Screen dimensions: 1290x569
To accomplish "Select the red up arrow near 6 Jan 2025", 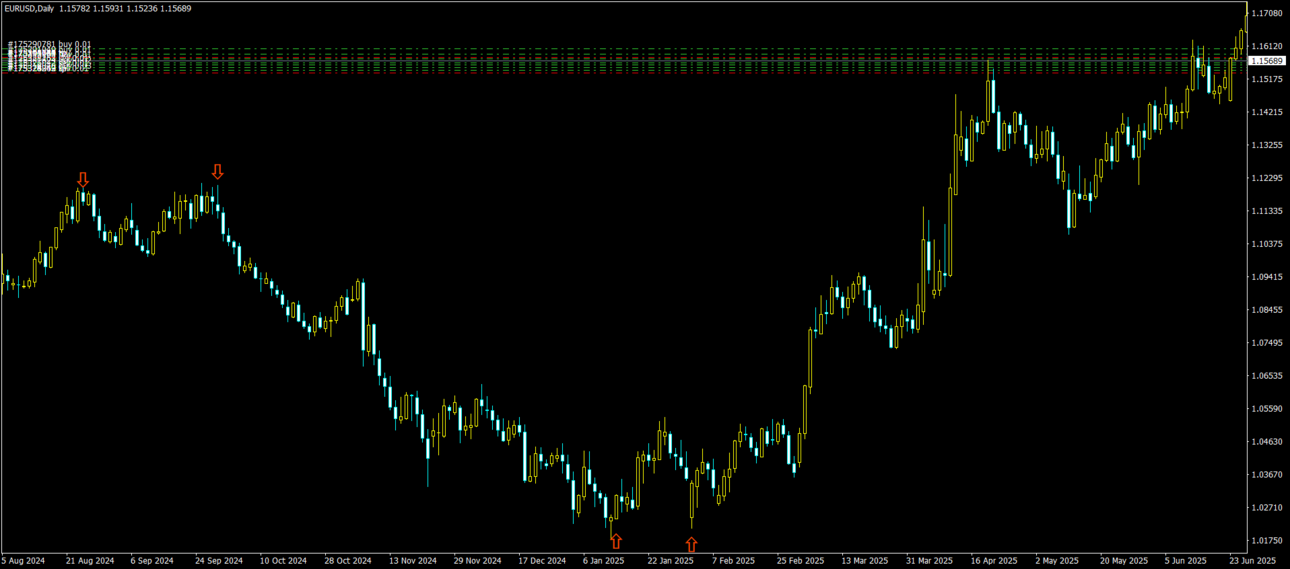I will click(x=616, y=541).
